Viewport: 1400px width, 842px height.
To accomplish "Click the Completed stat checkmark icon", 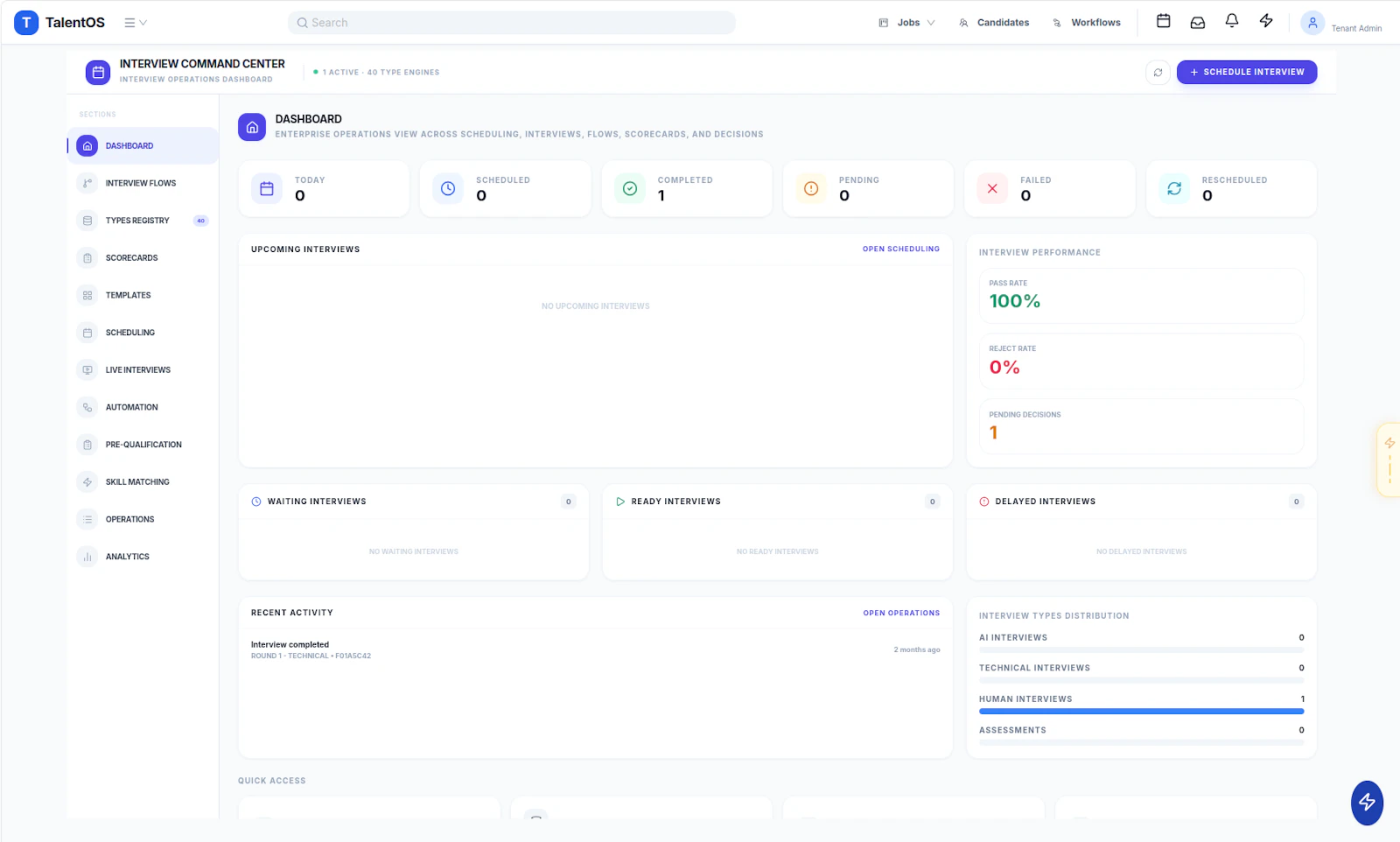I will [x=630, y=188].
